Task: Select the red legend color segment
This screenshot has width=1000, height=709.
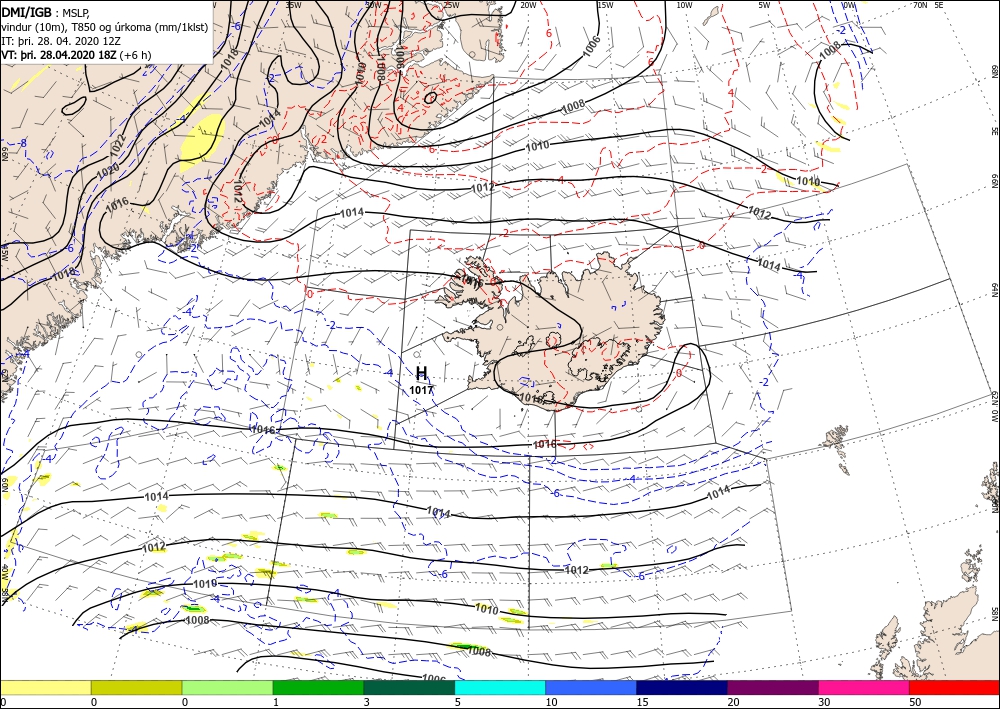Action: point(955,687)
